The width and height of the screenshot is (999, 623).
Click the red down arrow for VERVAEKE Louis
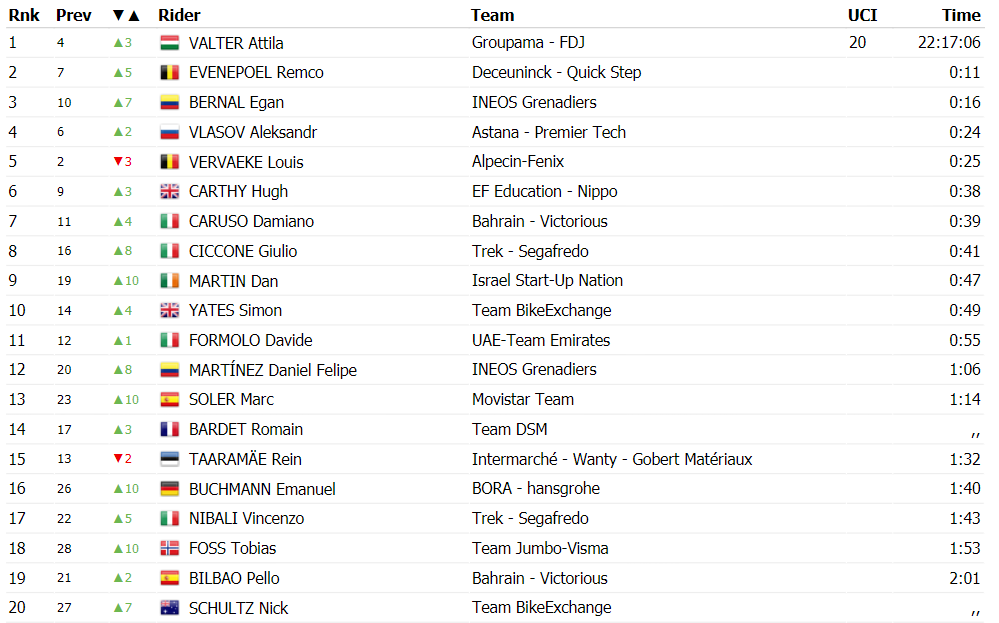tap(118, 161)
